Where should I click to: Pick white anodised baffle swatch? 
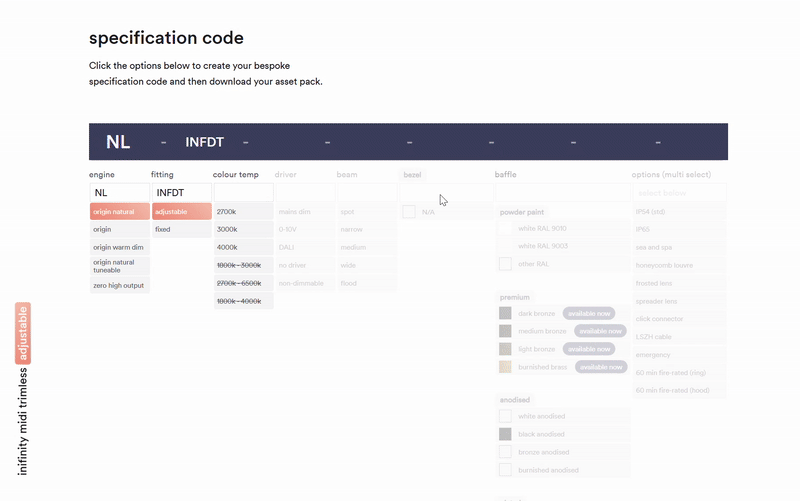[505, 416]
